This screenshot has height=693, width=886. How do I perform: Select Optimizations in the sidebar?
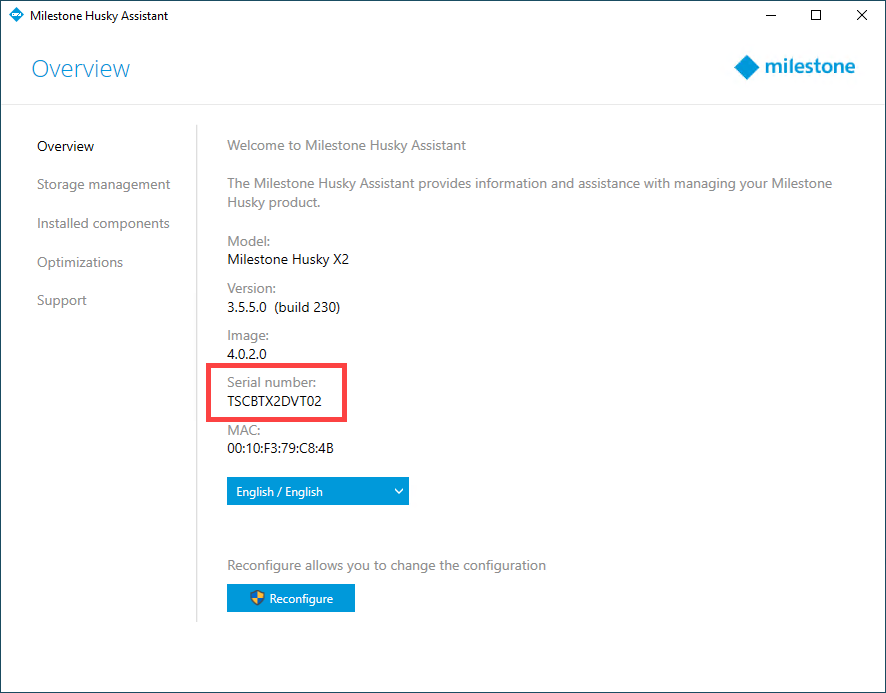pyautogui.click(x=80, y=262)
